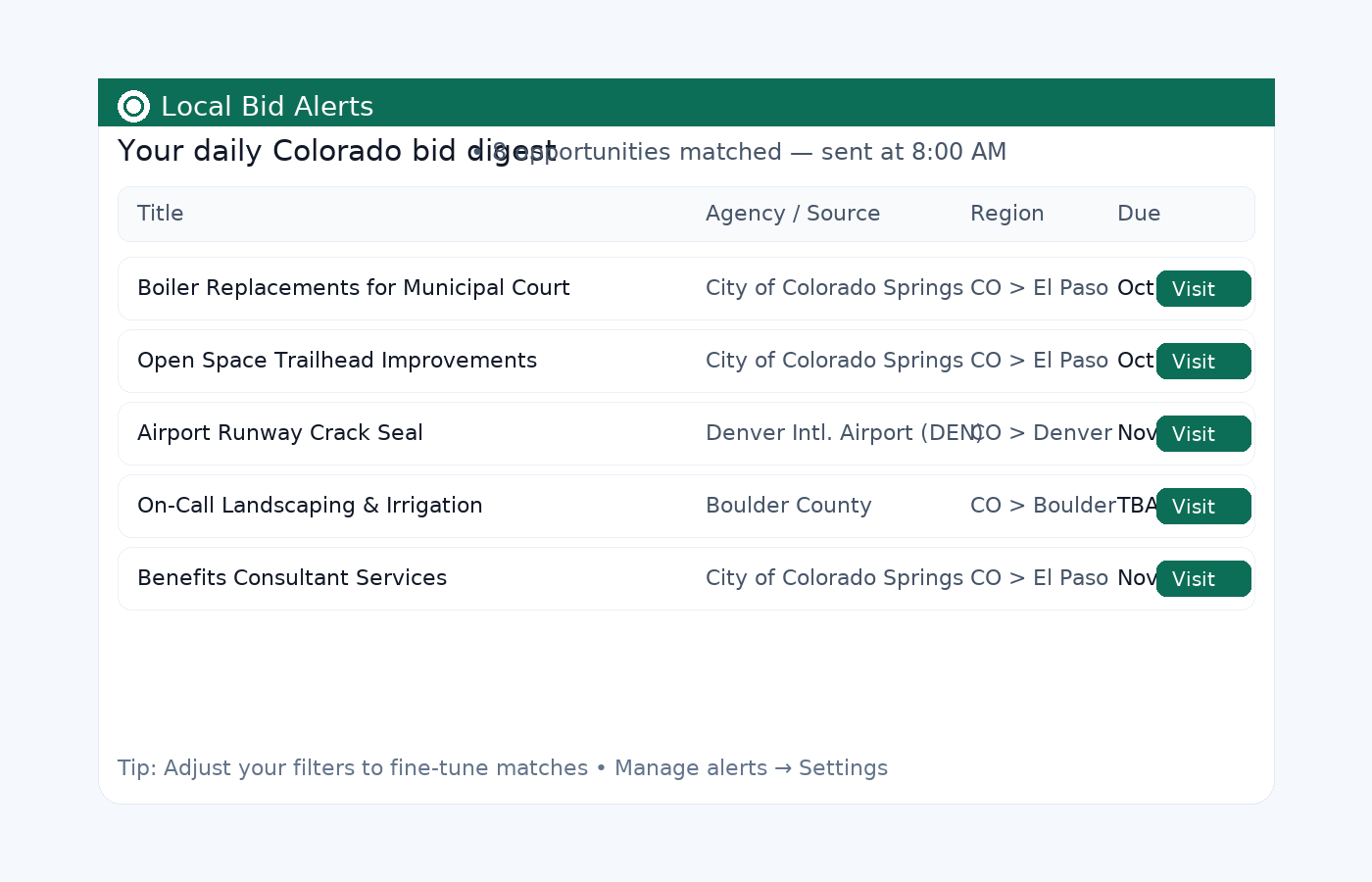Click the Region column header
This screenshot has height=882, width=1372.
(x=1006, y=214)
